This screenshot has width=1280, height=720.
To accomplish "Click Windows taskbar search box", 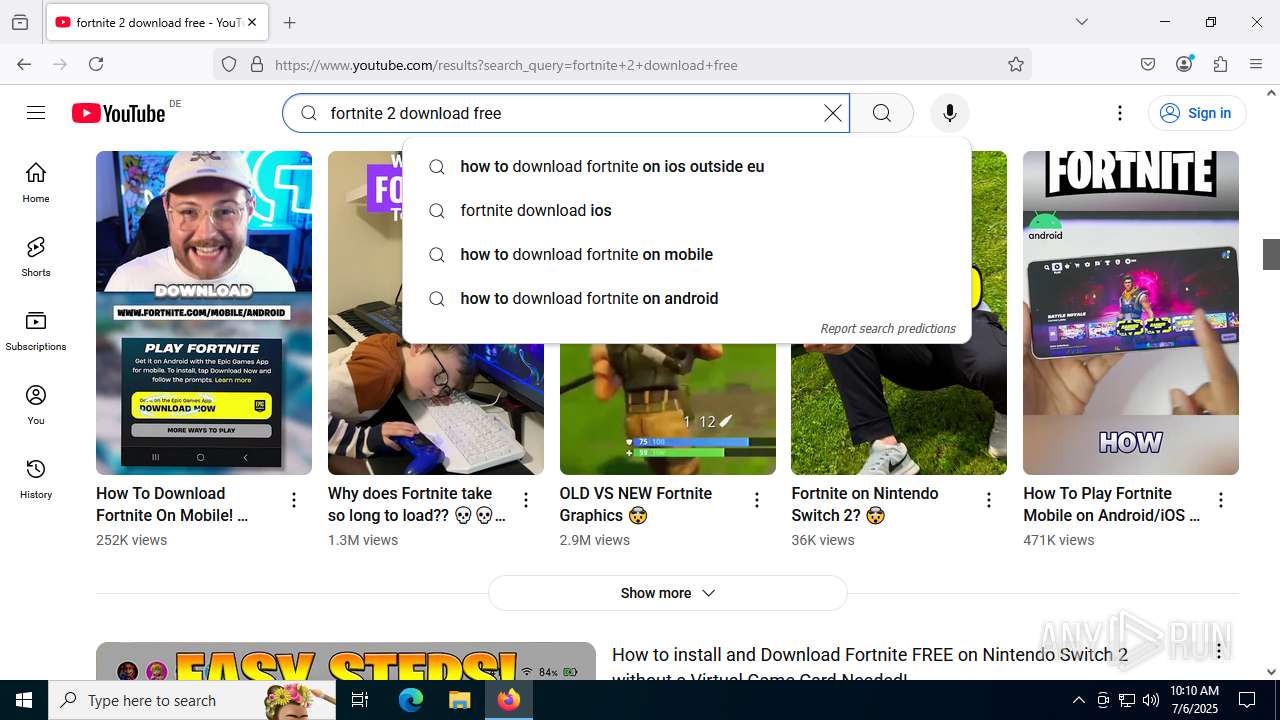I will click(192, 700).
